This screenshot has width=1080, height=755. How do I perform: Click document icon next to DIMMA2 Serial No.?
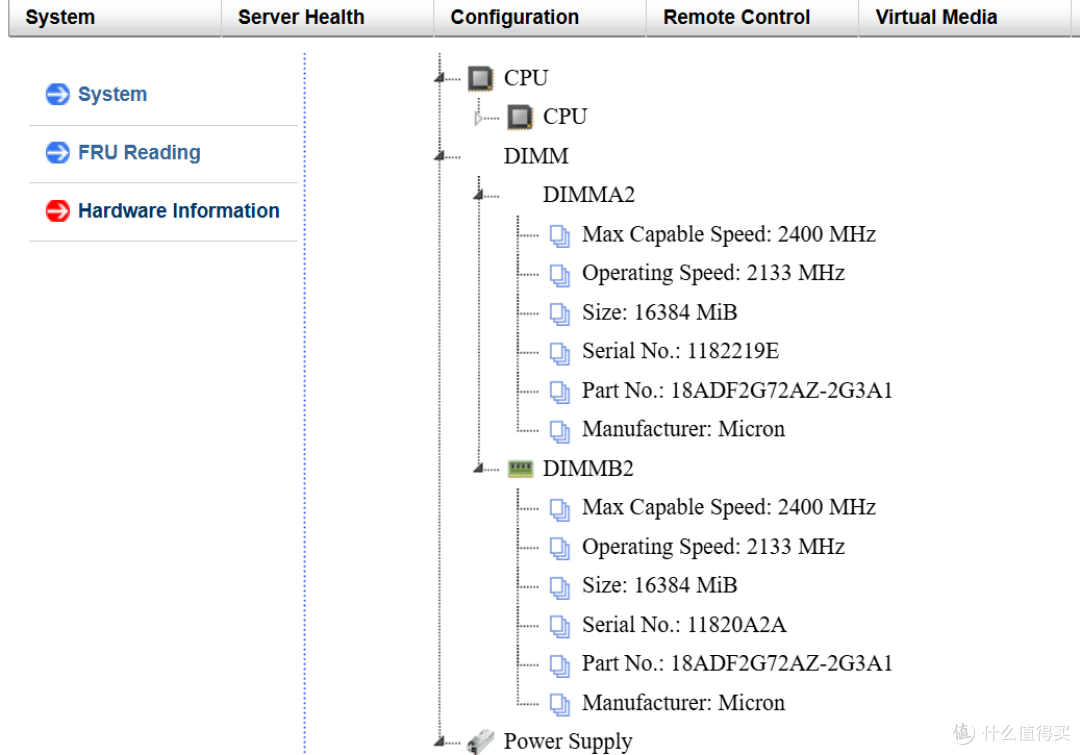(x=560, y=352)
